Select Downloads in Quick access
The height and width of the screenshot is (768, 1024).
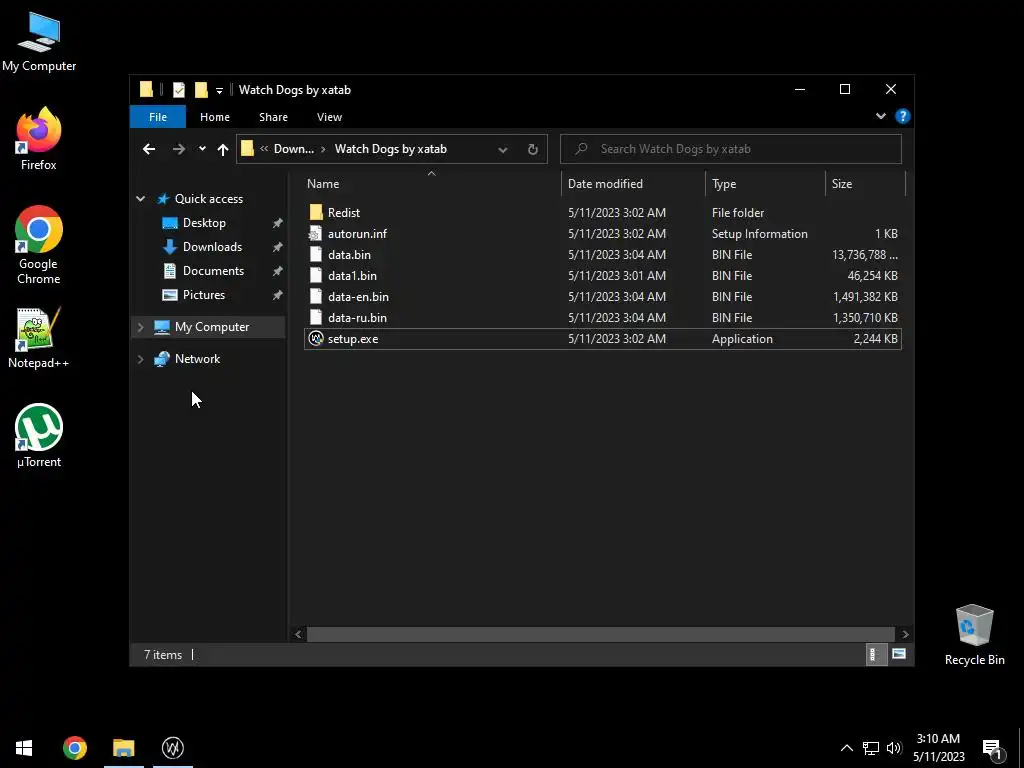212,247
